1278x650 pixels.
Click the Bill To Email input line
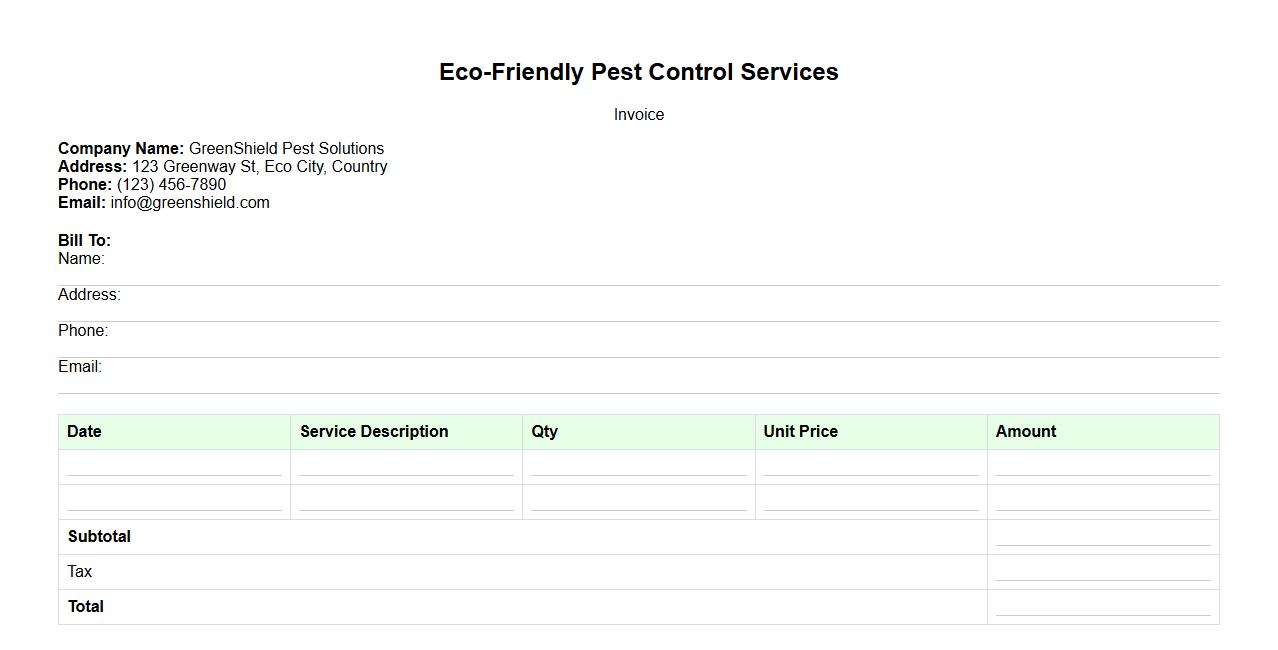click(638, 384)
